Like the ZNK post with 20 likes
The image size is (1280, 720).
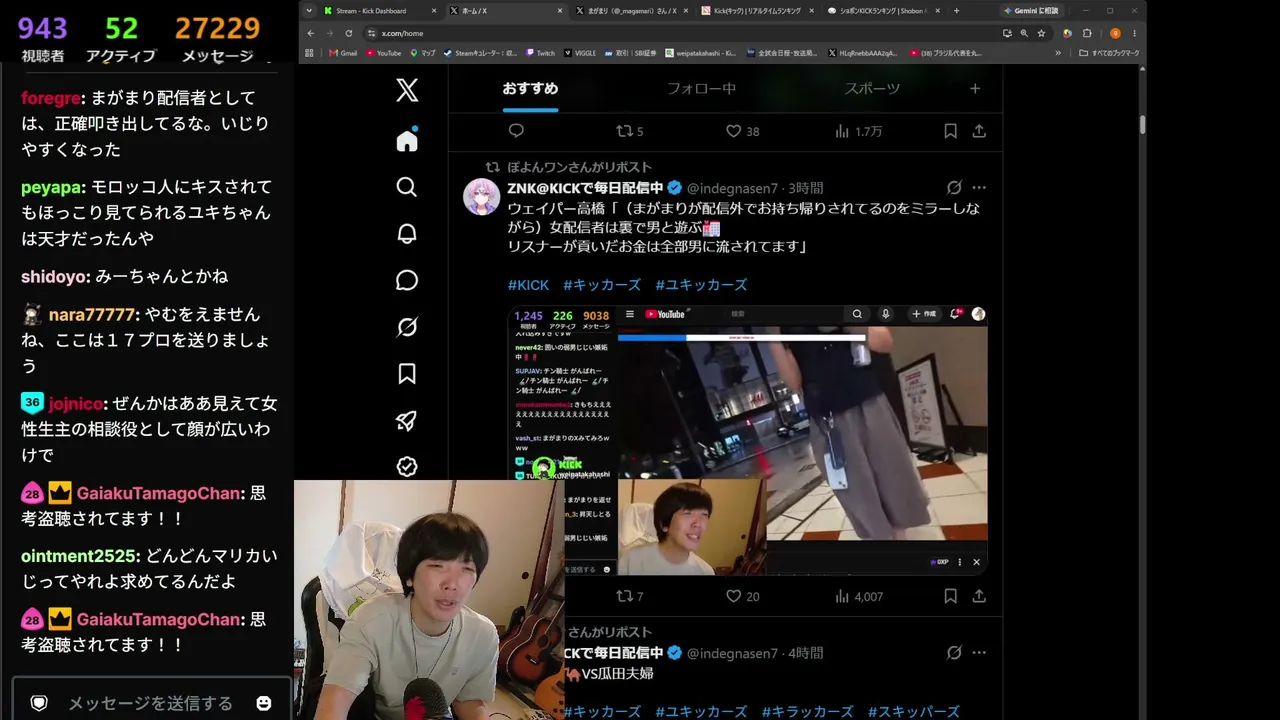click(x=742, y=596)
